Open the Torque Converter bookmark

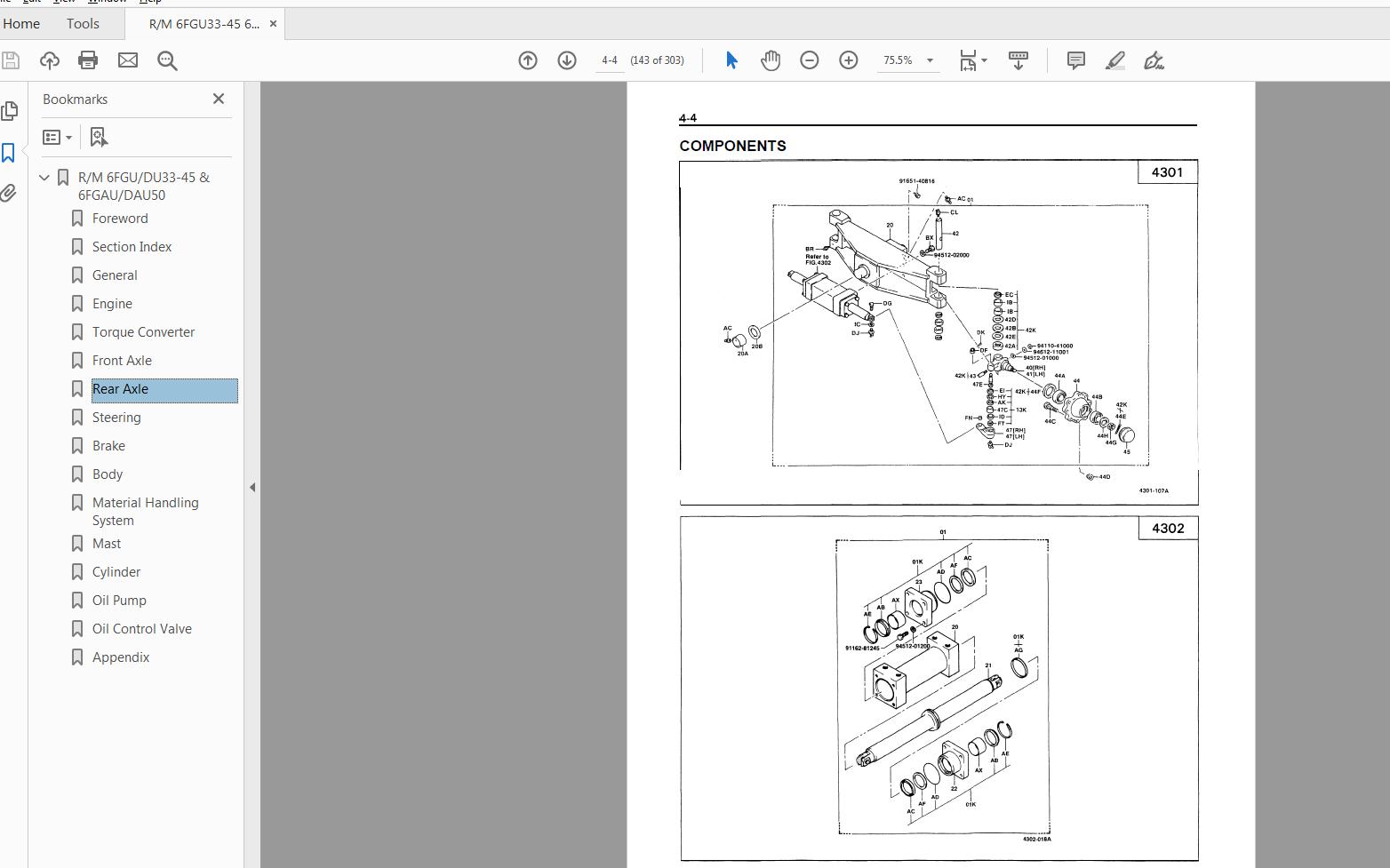tap(144, 331)
